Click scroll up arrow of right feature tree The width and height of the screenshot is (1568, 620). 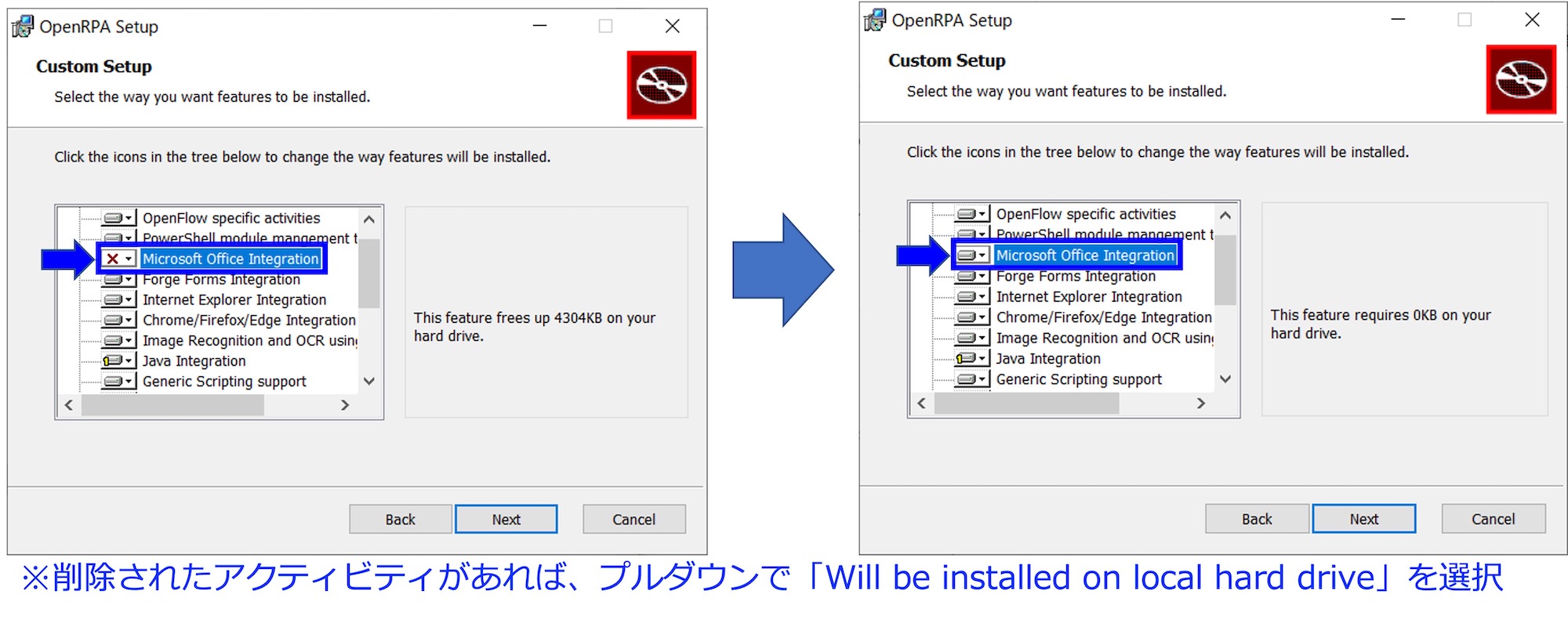coord(1225,215)
